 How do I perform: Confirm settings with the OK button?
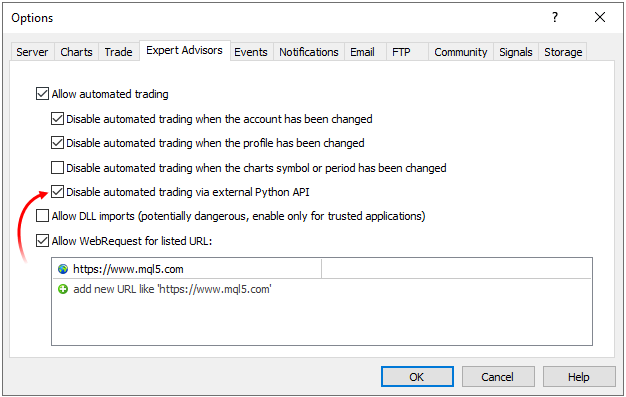417,377
